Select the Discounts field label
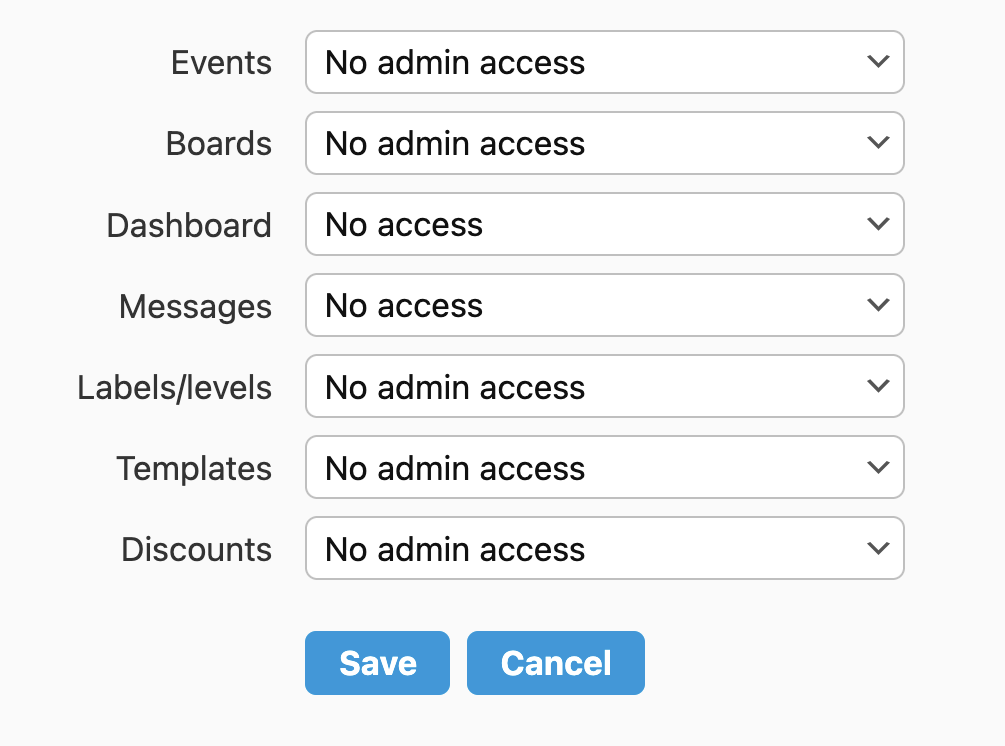Viewport: 1005px width, 746px height. click(196, 550)
